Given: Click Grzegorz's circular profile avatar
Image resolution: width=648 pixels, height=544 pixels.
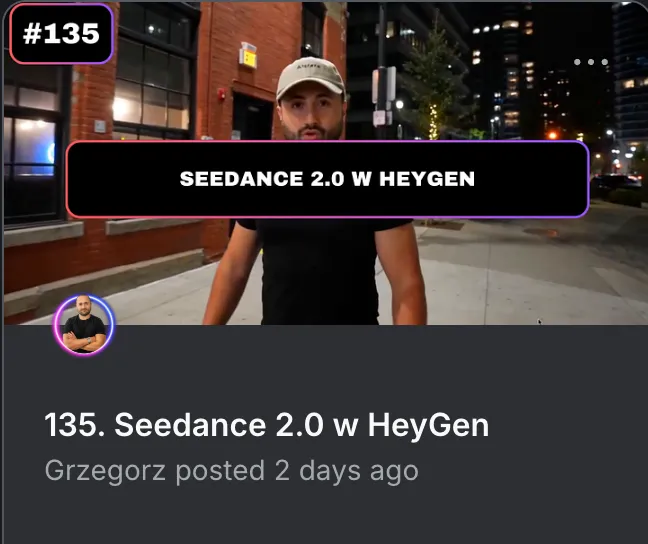Looking at the screenshot, I should [x=84, y=325].
